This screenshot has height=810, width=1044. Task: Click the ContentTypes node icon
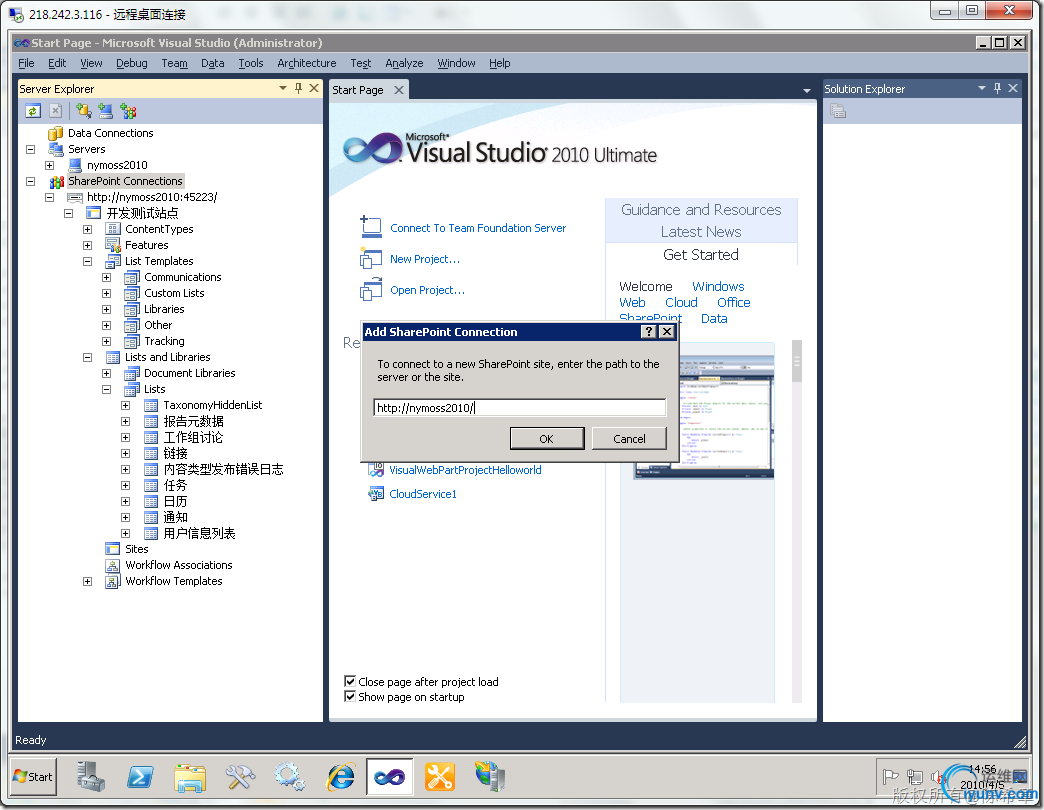coord(113,229)
